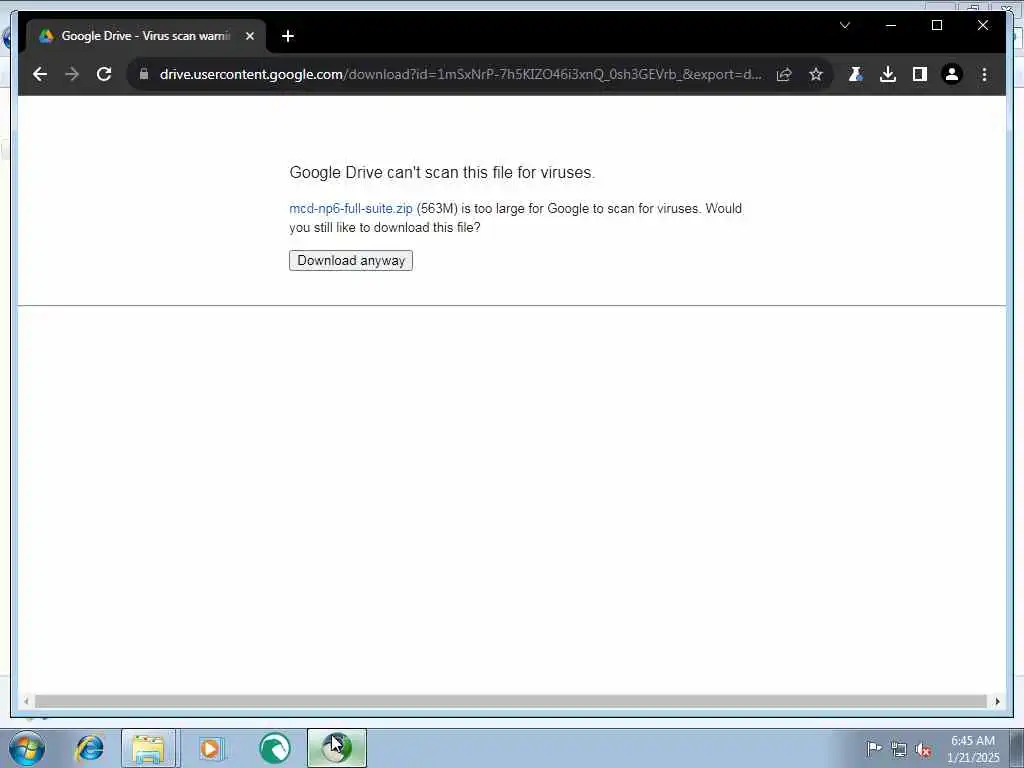
Task: Click the scrollbar right arrow
Action: point(997,701)
